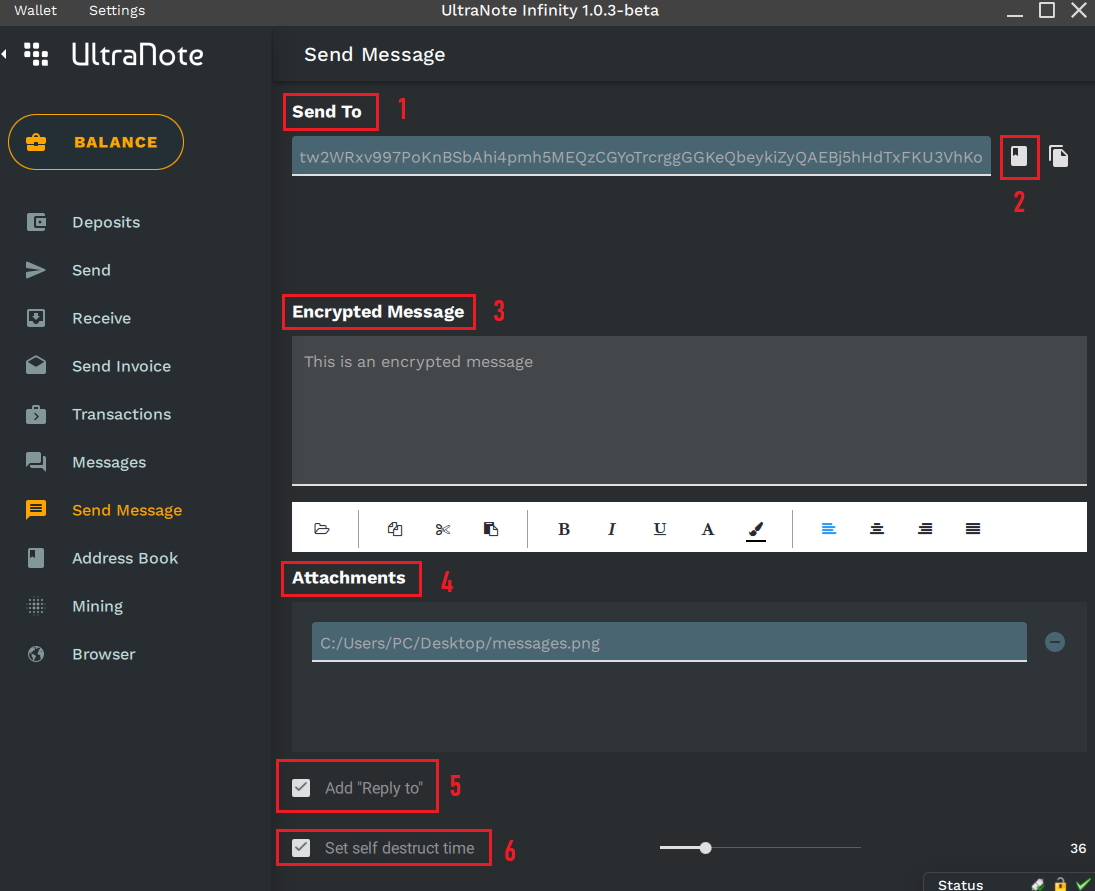This screenshot has width=1095, height=891.
Task: Click into the encrypted message text area
Action: [689, 411]
